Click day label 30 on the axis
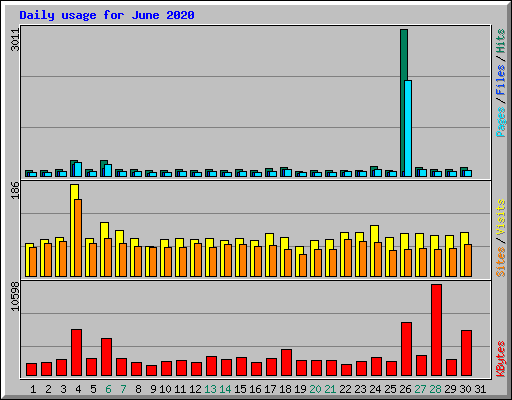The width and height of the screenshot is (512, 400). (465, 389)
